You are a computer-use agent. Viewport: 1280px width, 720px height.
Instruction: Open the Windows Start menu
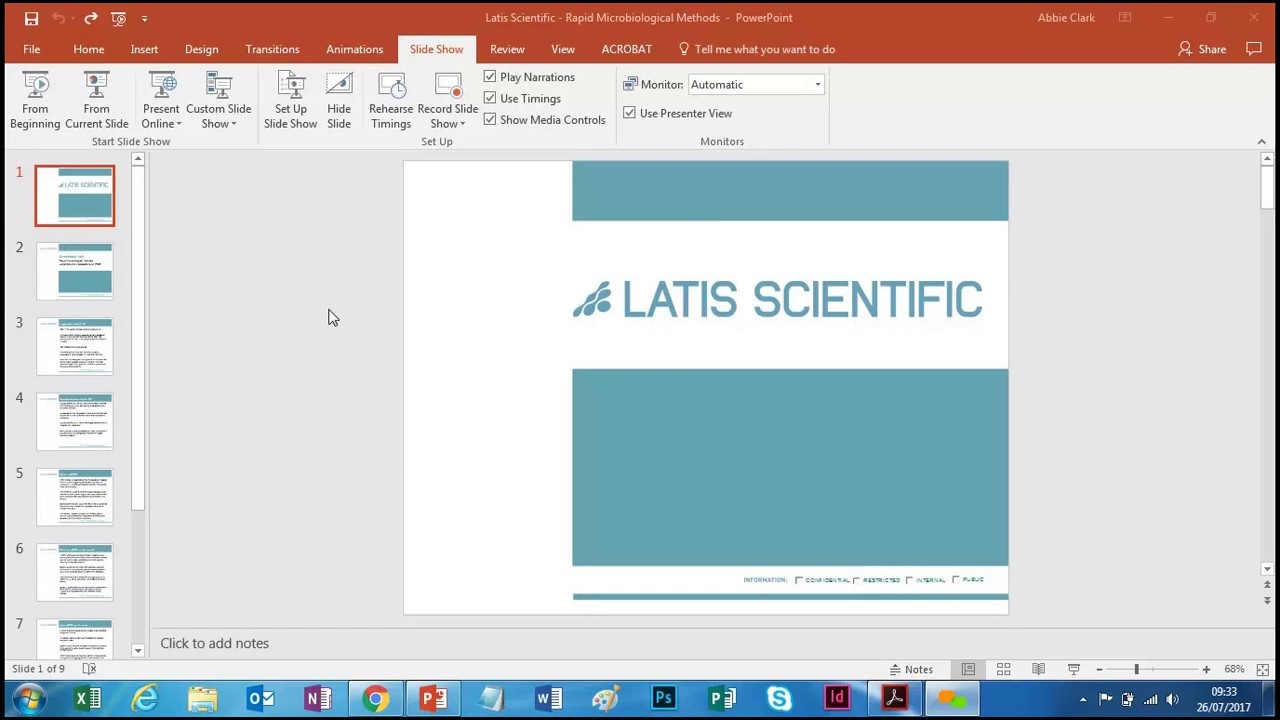point(28,698)
